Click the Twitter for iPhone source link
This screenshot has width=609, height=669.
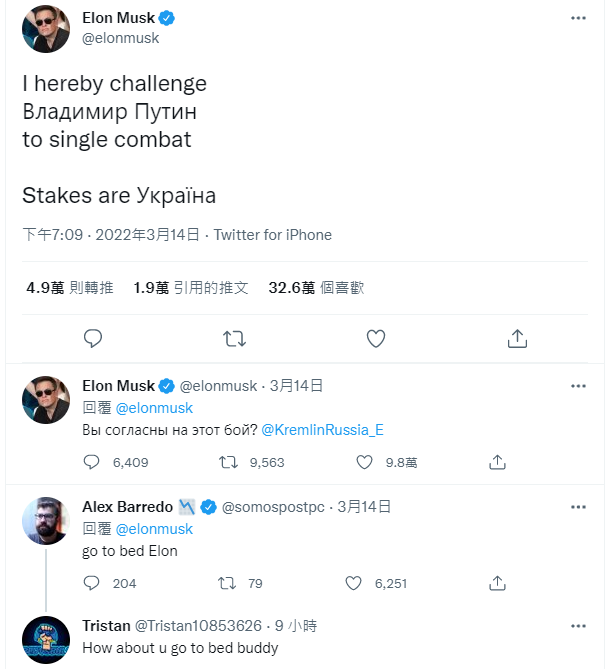click(273, 235)
